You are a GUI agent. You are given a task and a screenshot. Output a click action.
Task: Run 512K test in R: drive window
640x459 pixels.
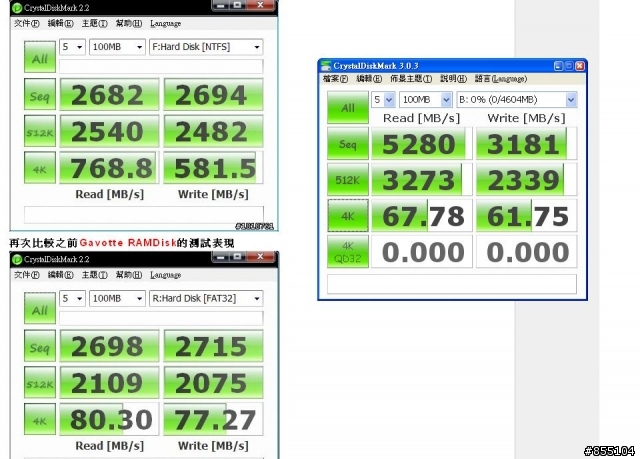(x=40, y=383)
